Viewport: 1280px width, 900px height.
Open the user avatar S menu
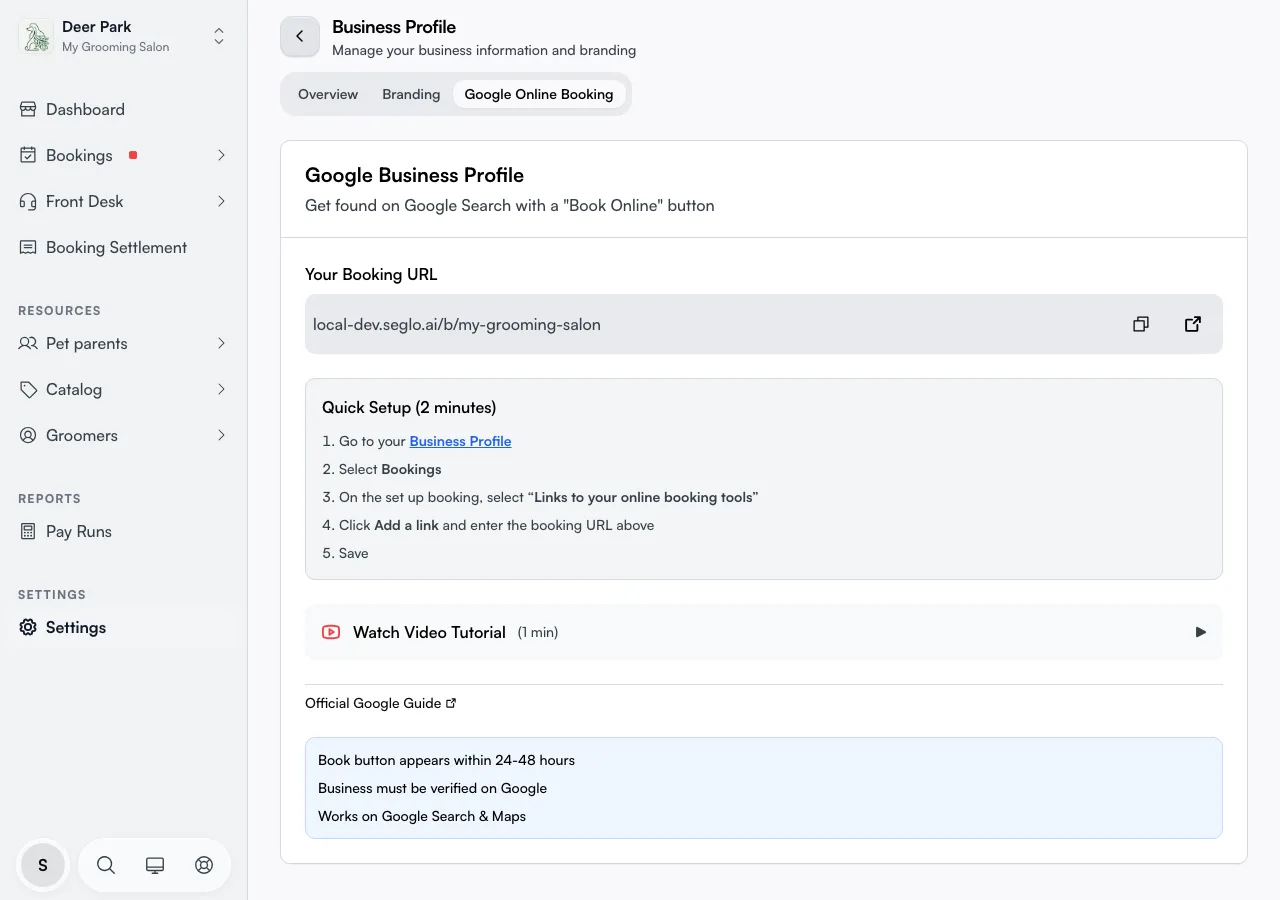pyautogui.click(x=43, y=865)
